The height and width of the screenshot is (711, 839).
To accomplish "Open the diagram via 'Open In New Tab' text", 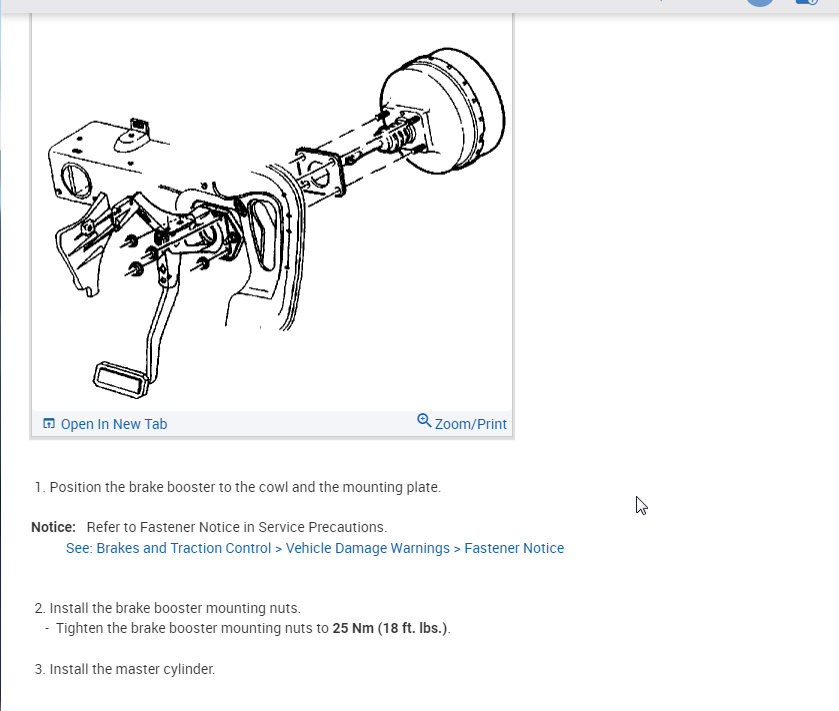I will coord(114,424).
